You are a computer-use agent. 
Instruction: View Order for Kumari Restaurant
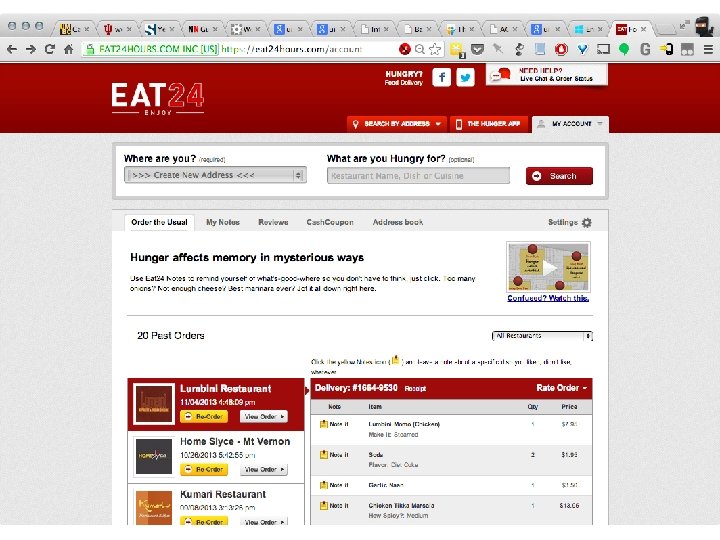pos(264,522)
